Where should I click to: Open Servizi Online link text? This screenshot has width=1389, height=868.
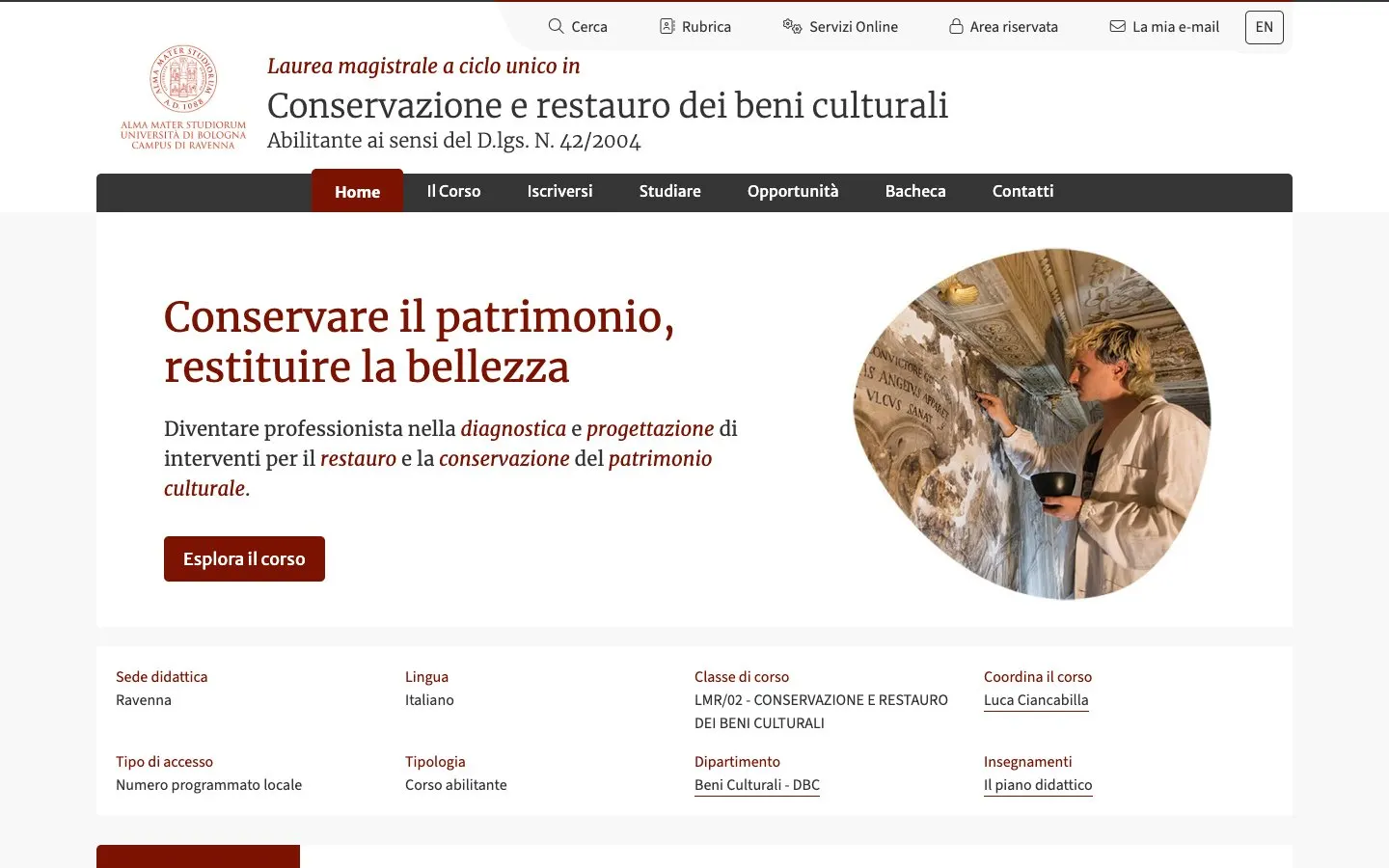pyautogui.click(x=854, y=27)
